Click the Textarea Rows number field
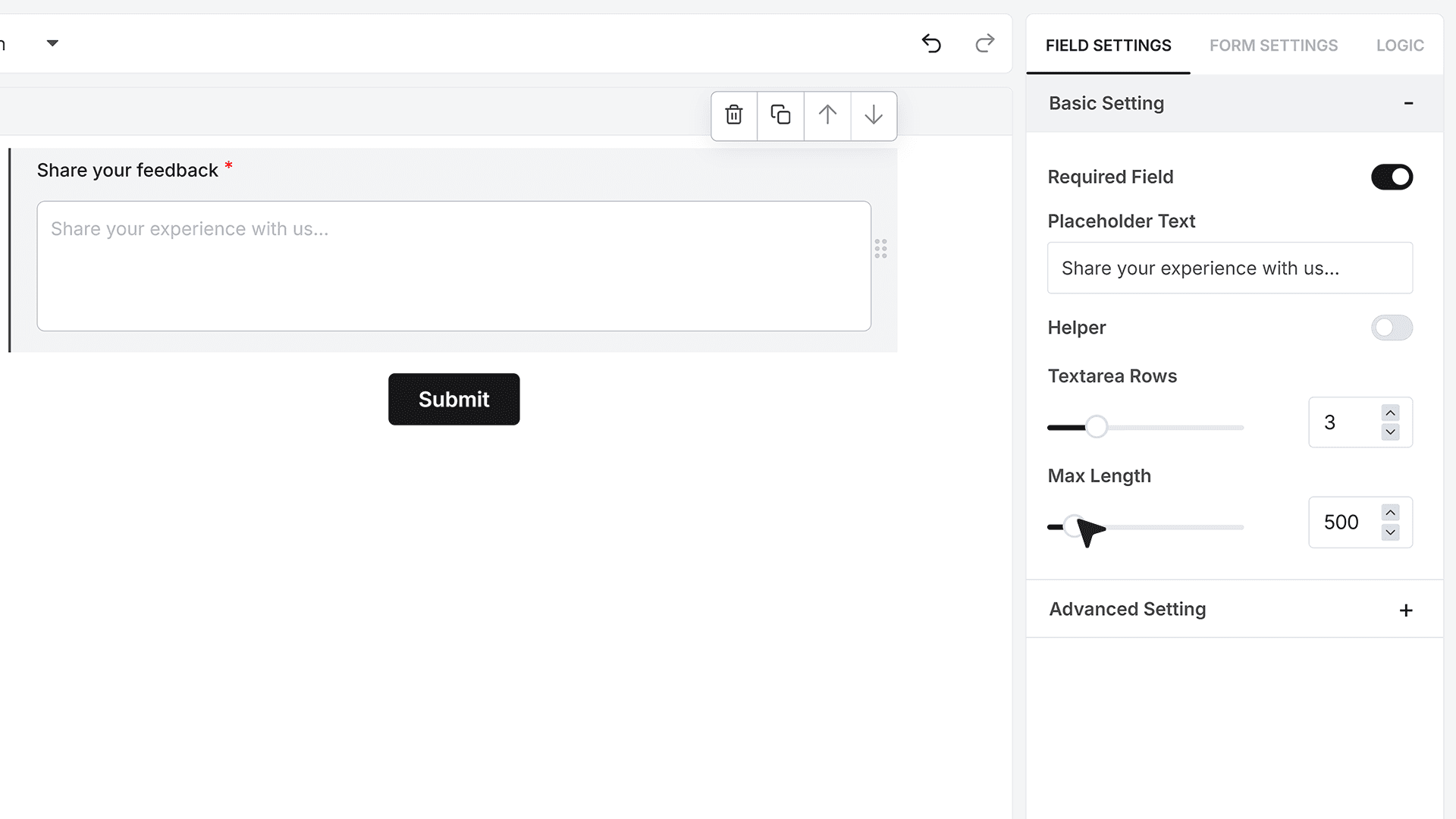This screenshot has height=819, width=1456. click(x=1360, y=422)
